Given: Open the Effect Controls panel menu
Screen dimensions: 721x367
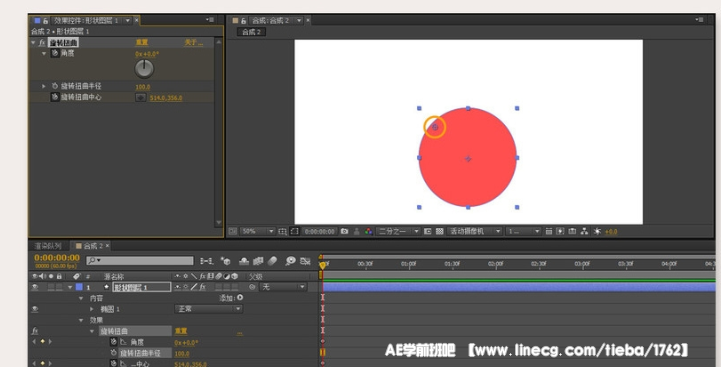Looking at the screenshot, I should point(210,20).
